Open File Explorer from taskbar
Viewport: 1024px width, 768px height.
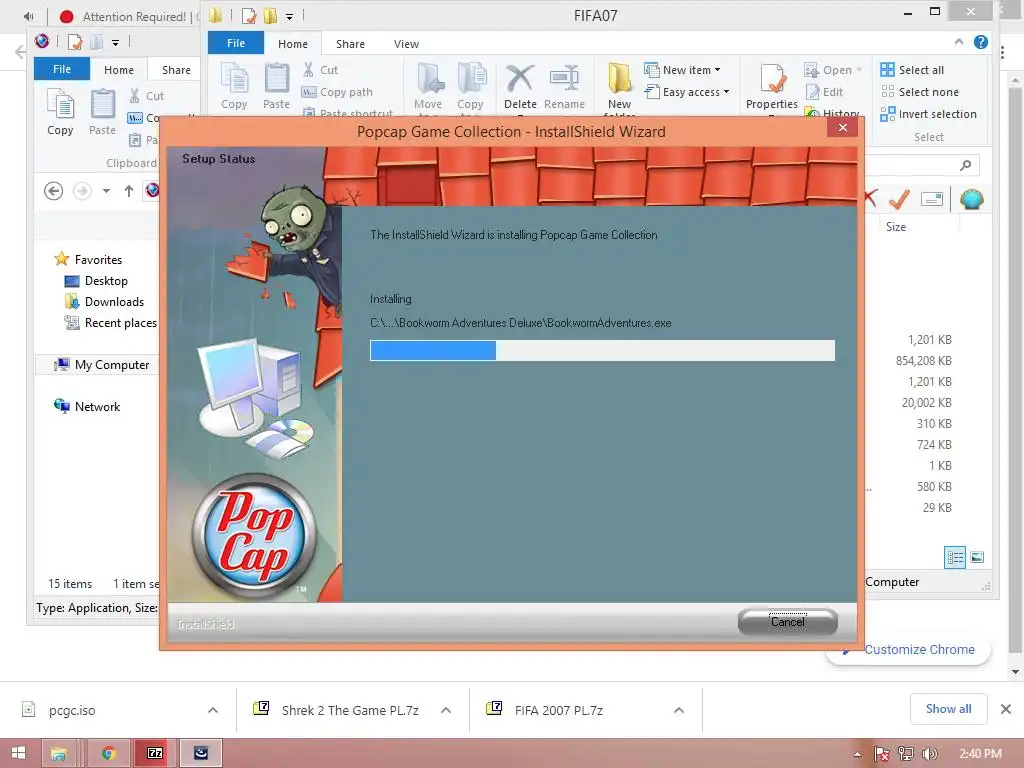(x=59, y=753)
